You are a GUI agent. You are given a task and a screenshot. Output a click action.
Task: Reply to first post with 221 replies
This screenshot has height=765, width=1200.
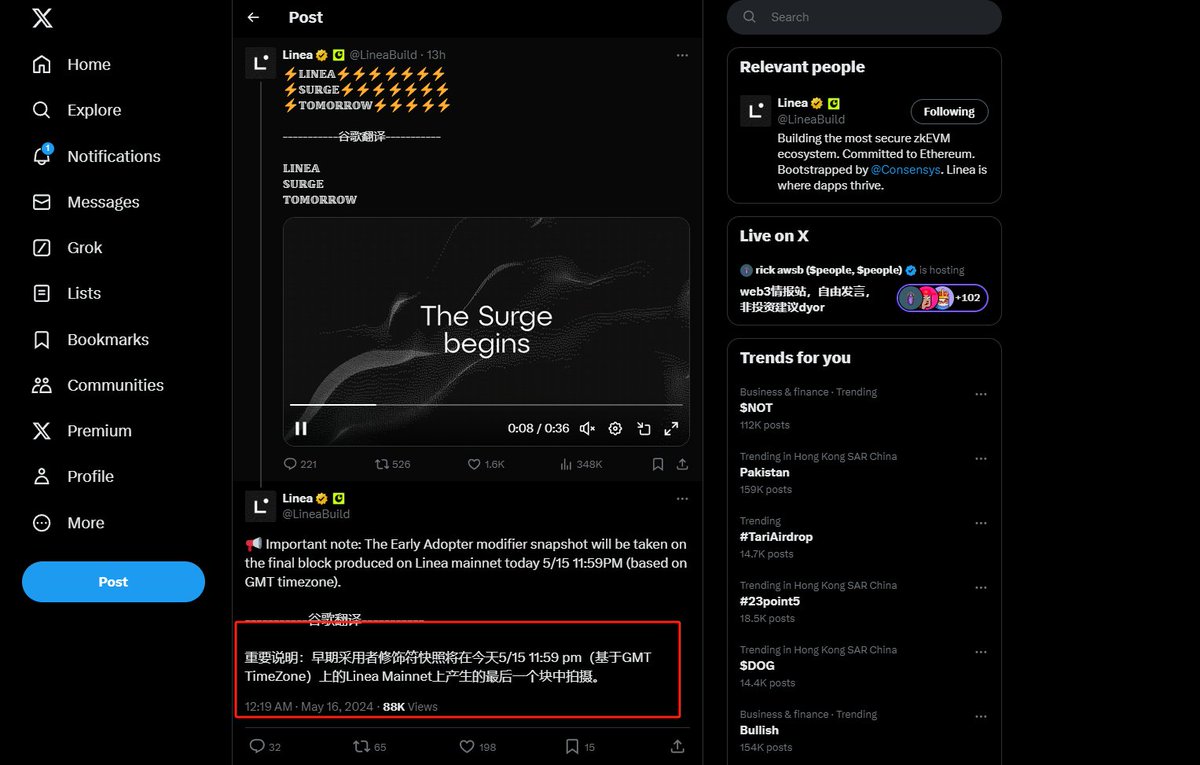300,464
